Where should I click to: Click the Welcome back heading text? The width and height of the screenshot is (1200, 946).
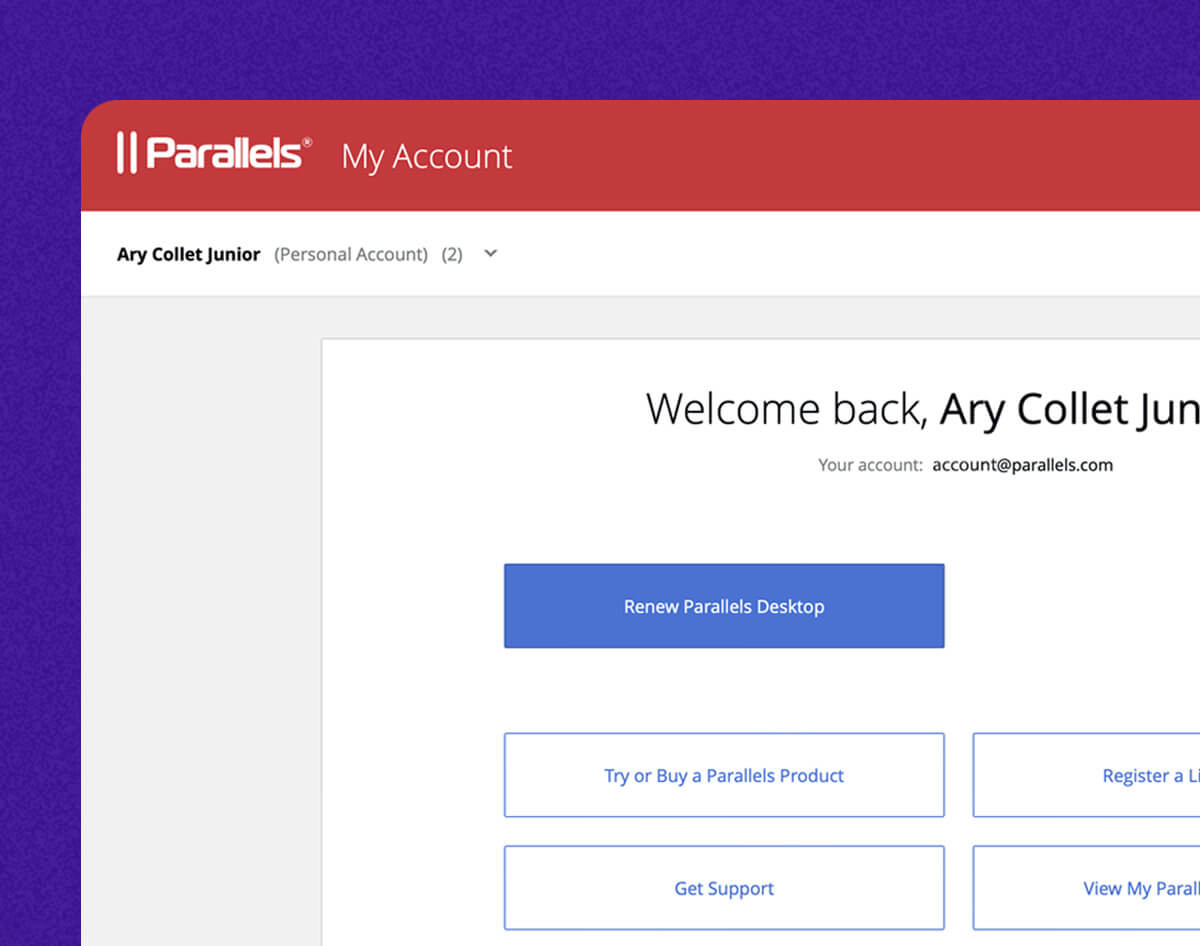click(x=787, y=410)
